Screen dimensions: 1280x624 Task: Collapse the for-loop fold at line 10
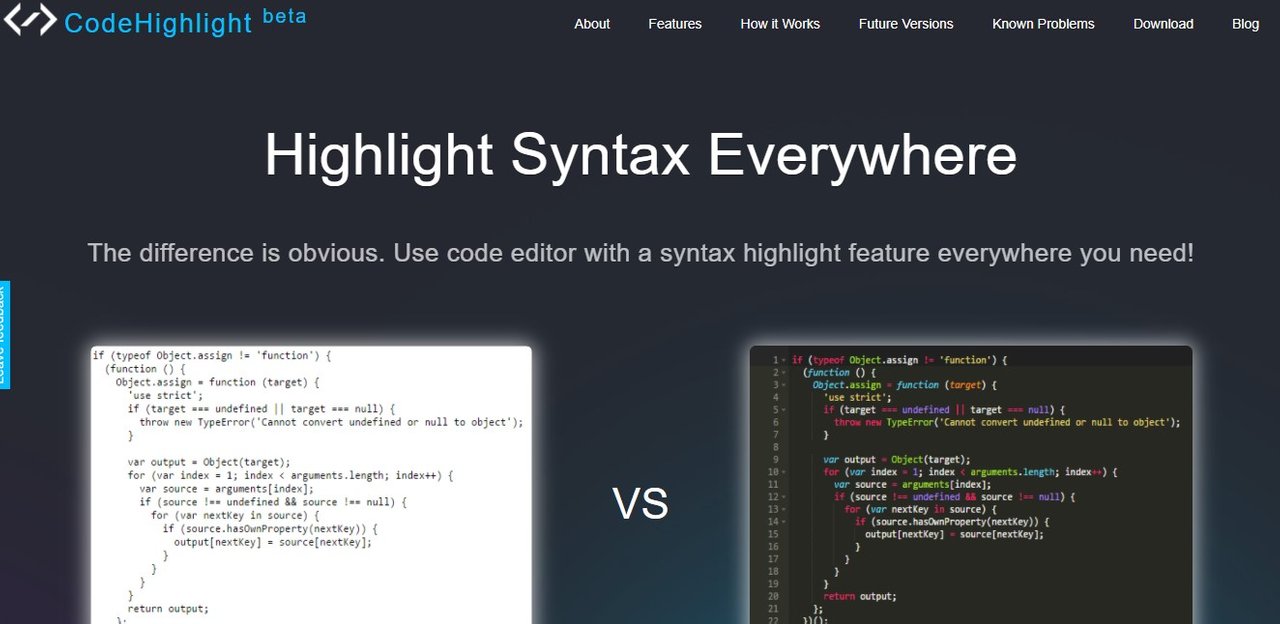pyautogui.click(x=786, y=472)
